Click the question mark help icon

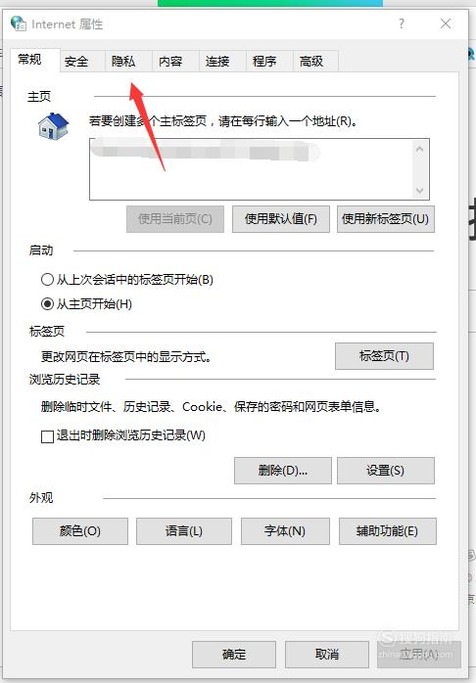[401, 24]
